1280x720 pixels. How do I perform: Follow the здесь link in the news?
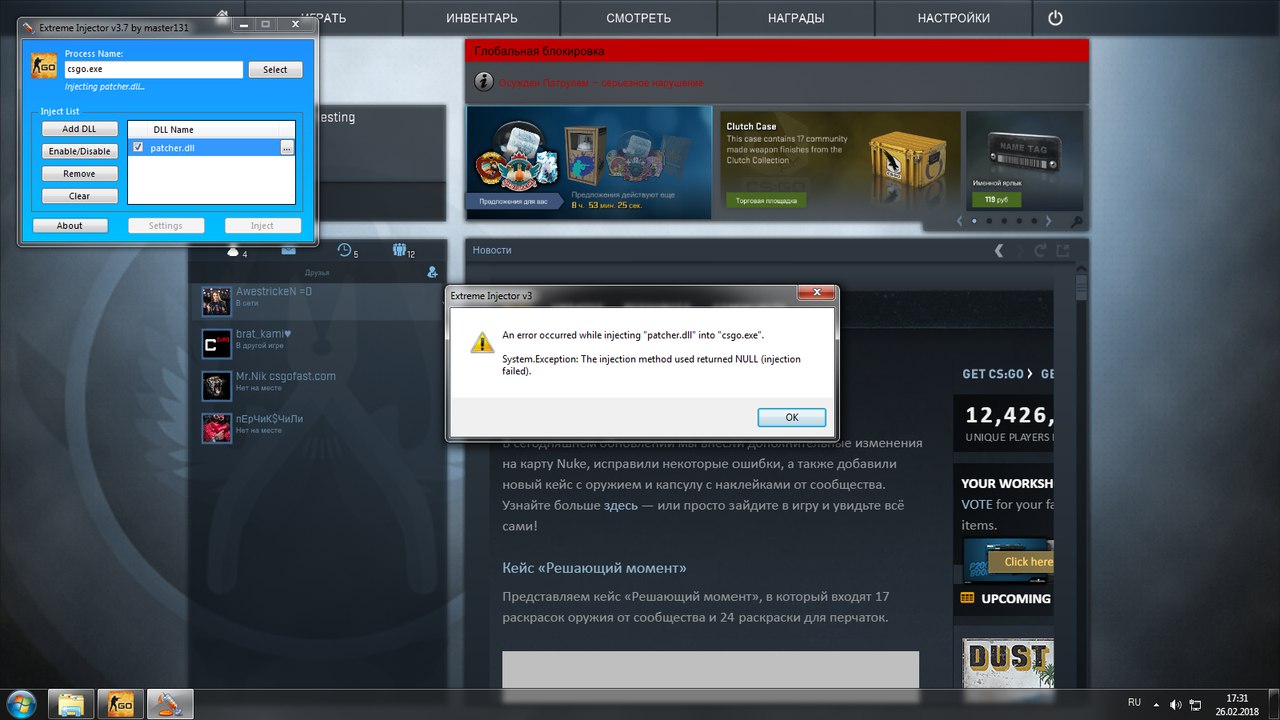click(x=621, y=505)
